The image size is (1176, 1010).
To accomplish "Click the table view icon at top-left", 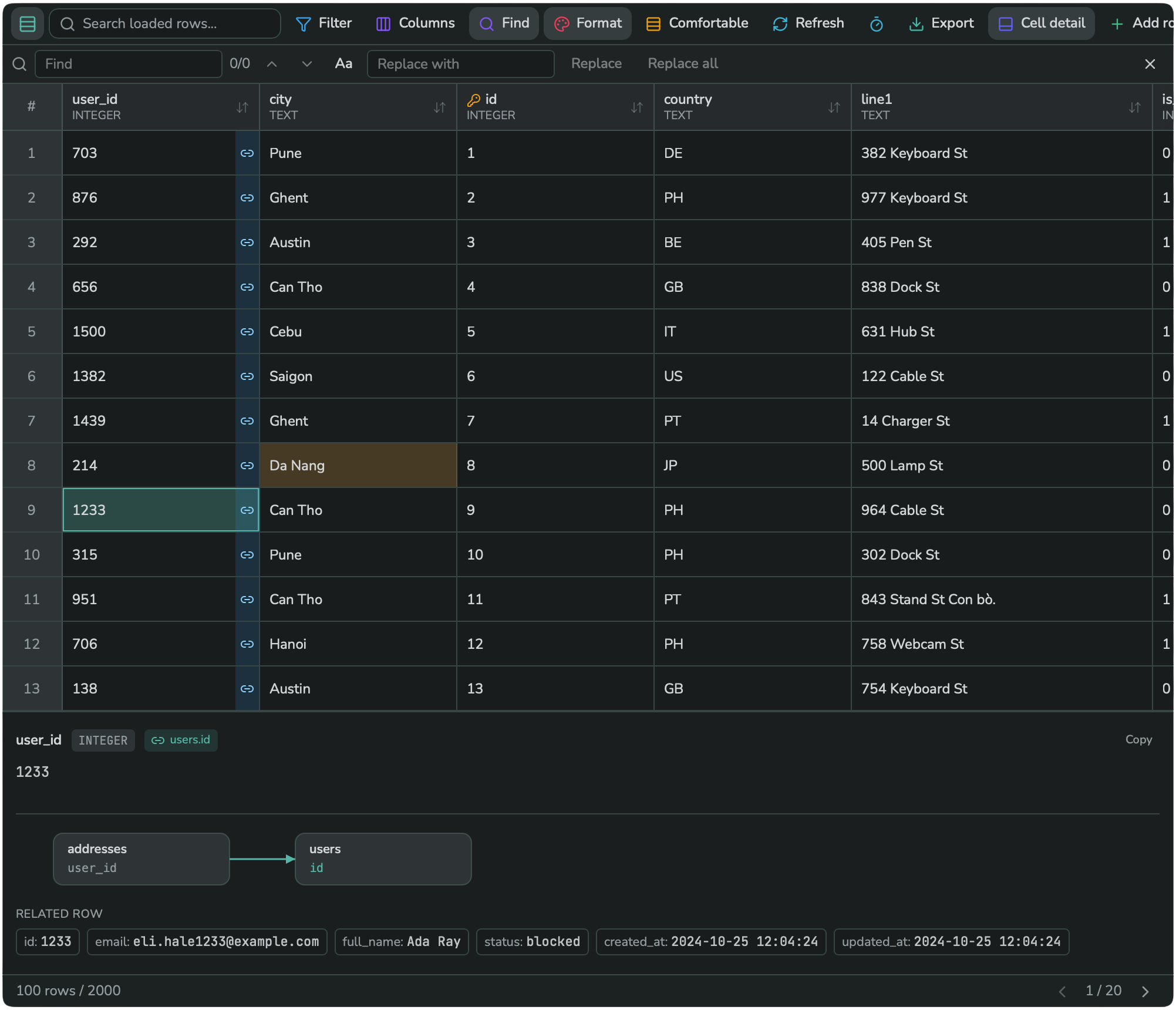I will click(x=28, y=23).
